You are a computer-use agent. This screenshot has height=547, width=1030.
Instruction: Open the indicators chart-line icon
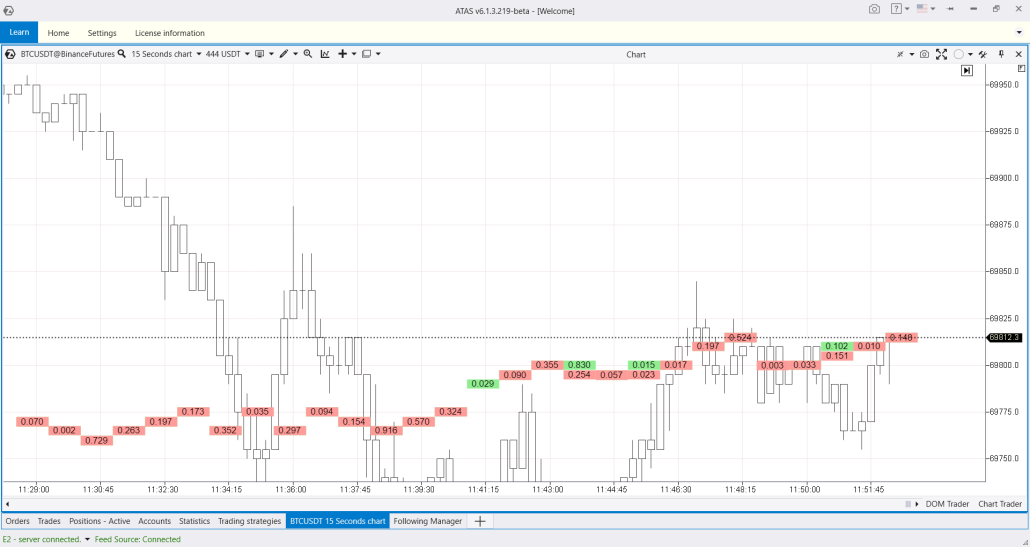pos(325,54)
